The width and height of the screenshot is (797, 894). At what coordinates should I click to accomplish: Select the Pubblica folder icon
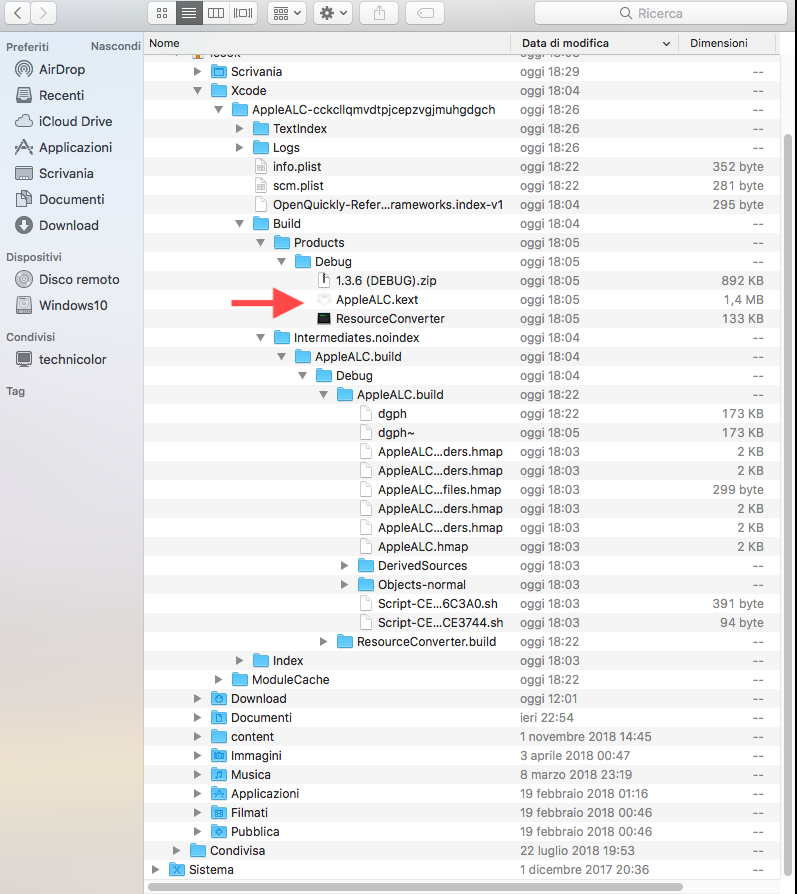click(x=219, y=831)
